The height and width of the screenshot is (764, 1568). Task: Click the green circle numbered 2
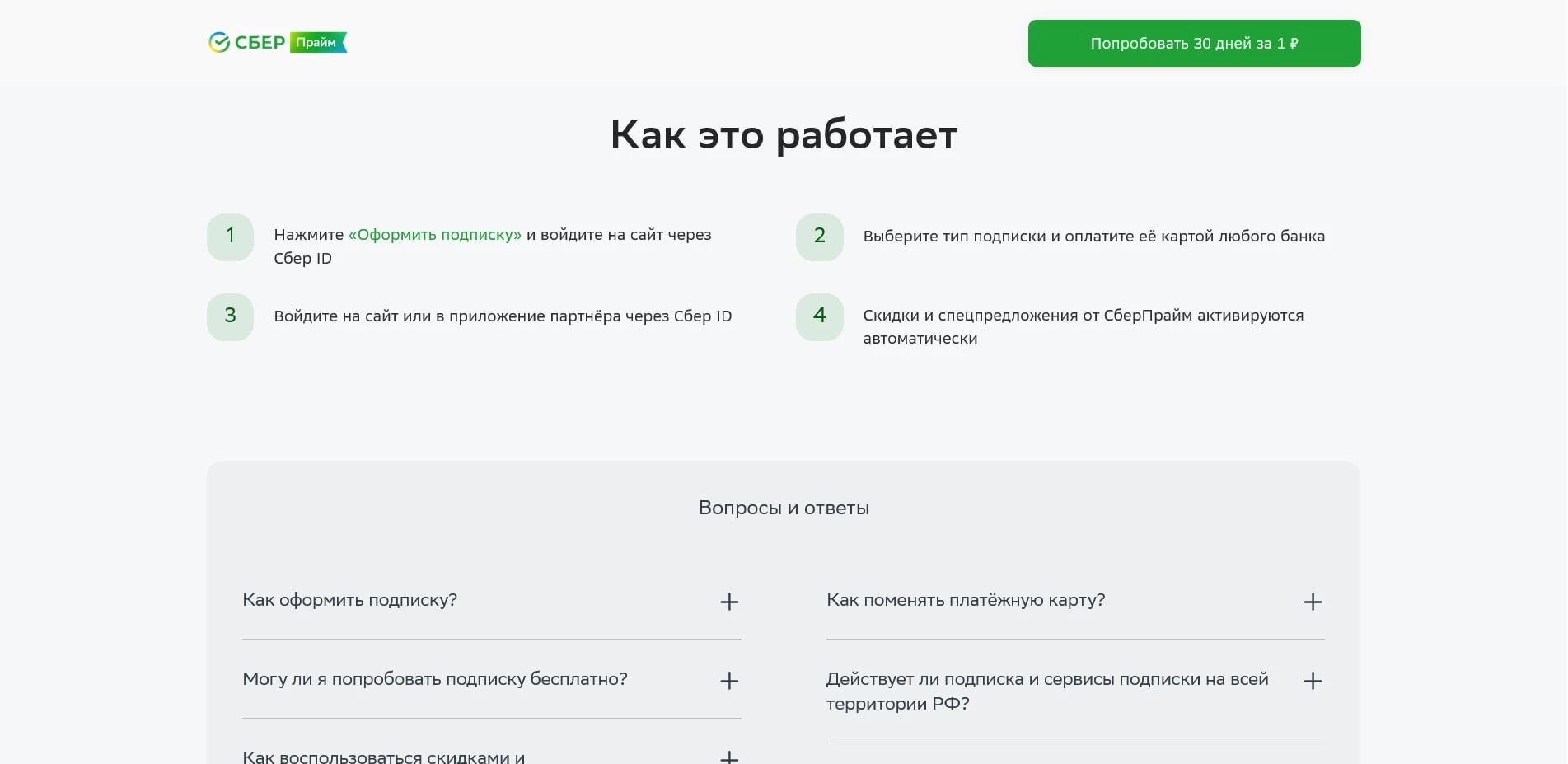[819, 237]
